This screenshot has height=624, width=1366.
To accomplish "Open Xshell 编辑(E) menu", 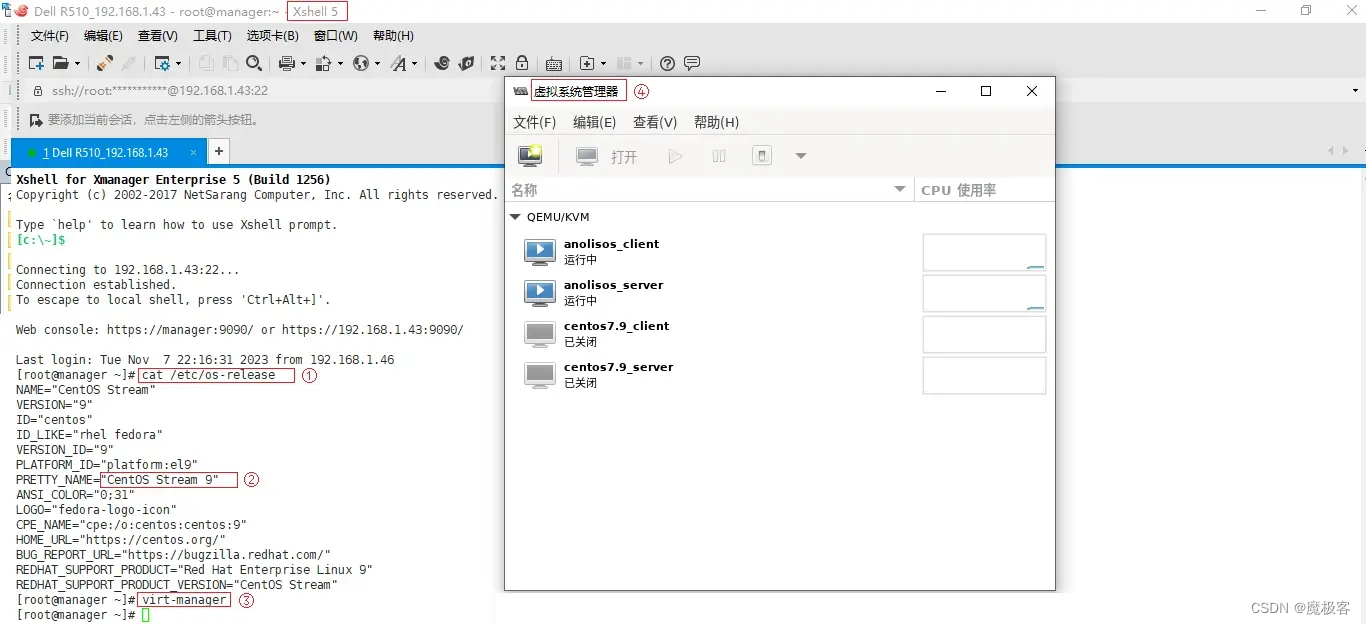I will [103, 35].
